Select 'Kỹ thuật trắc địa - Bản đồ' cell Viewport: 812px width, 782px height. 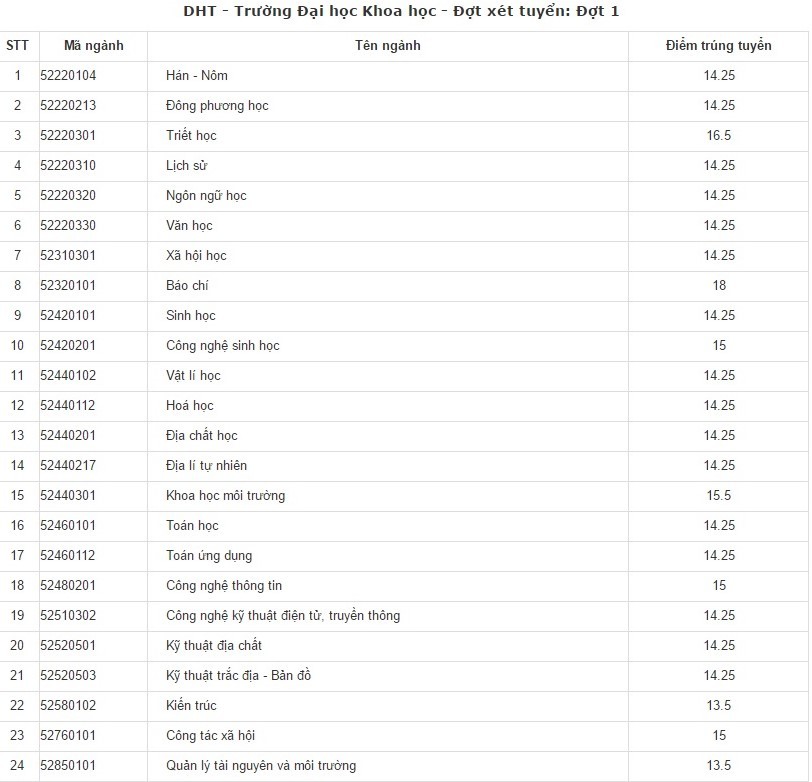click(x=239, y=676)
